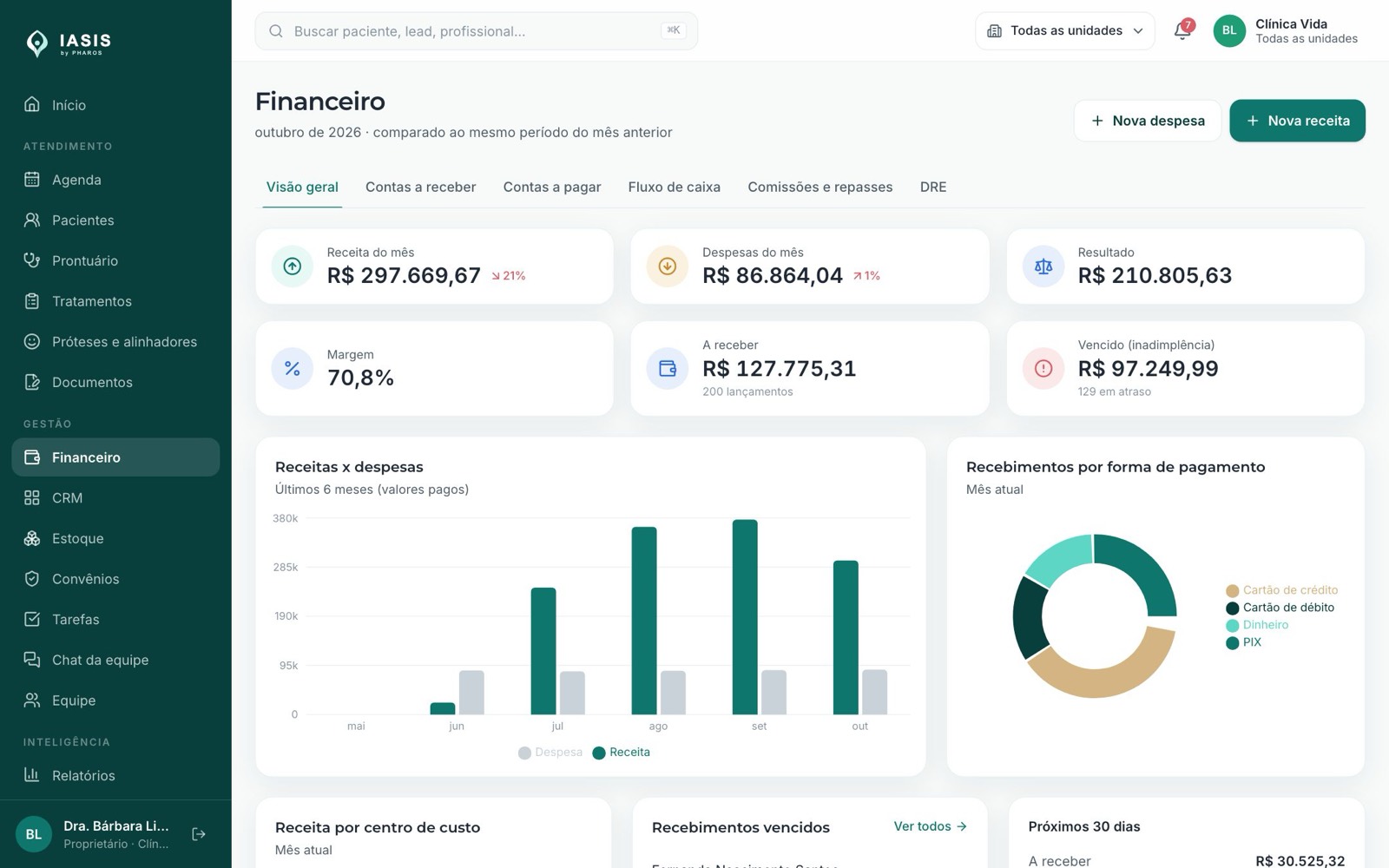Go to Agenda in sidebar

click(x=115, y=180)
